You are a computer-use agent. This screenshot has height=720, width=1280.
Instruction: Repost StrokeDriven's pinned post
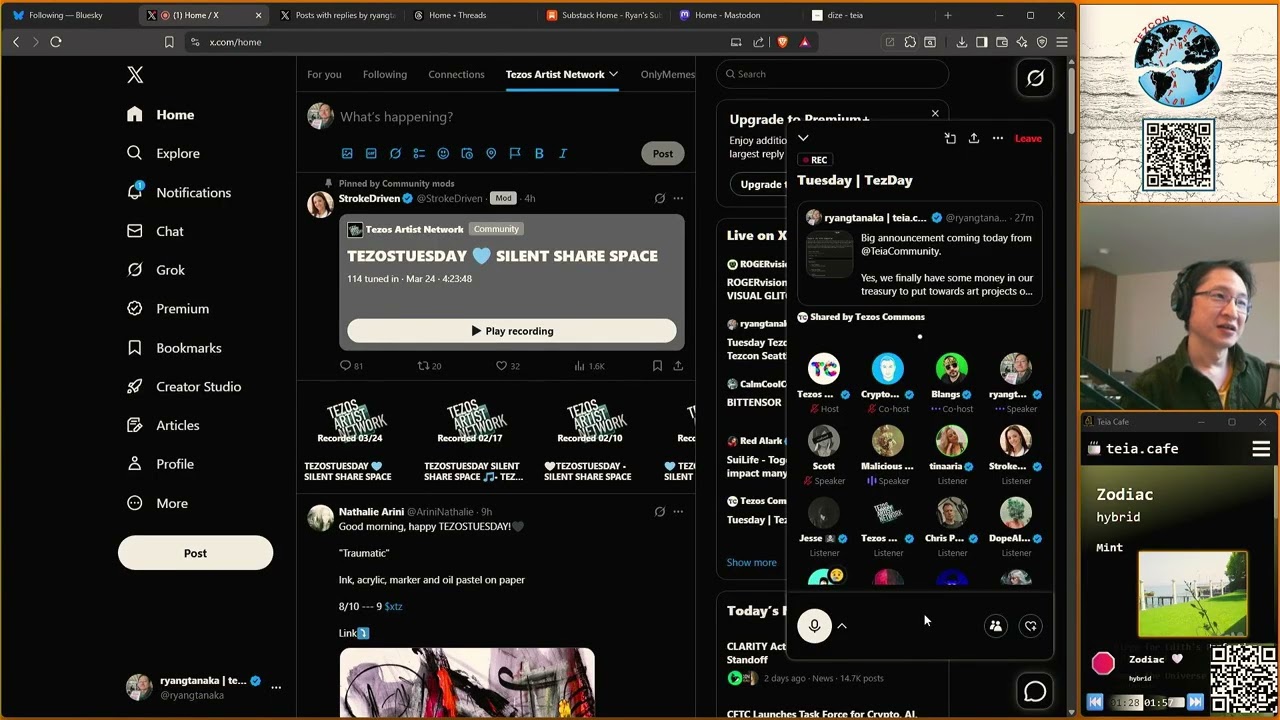coord(429,366)
